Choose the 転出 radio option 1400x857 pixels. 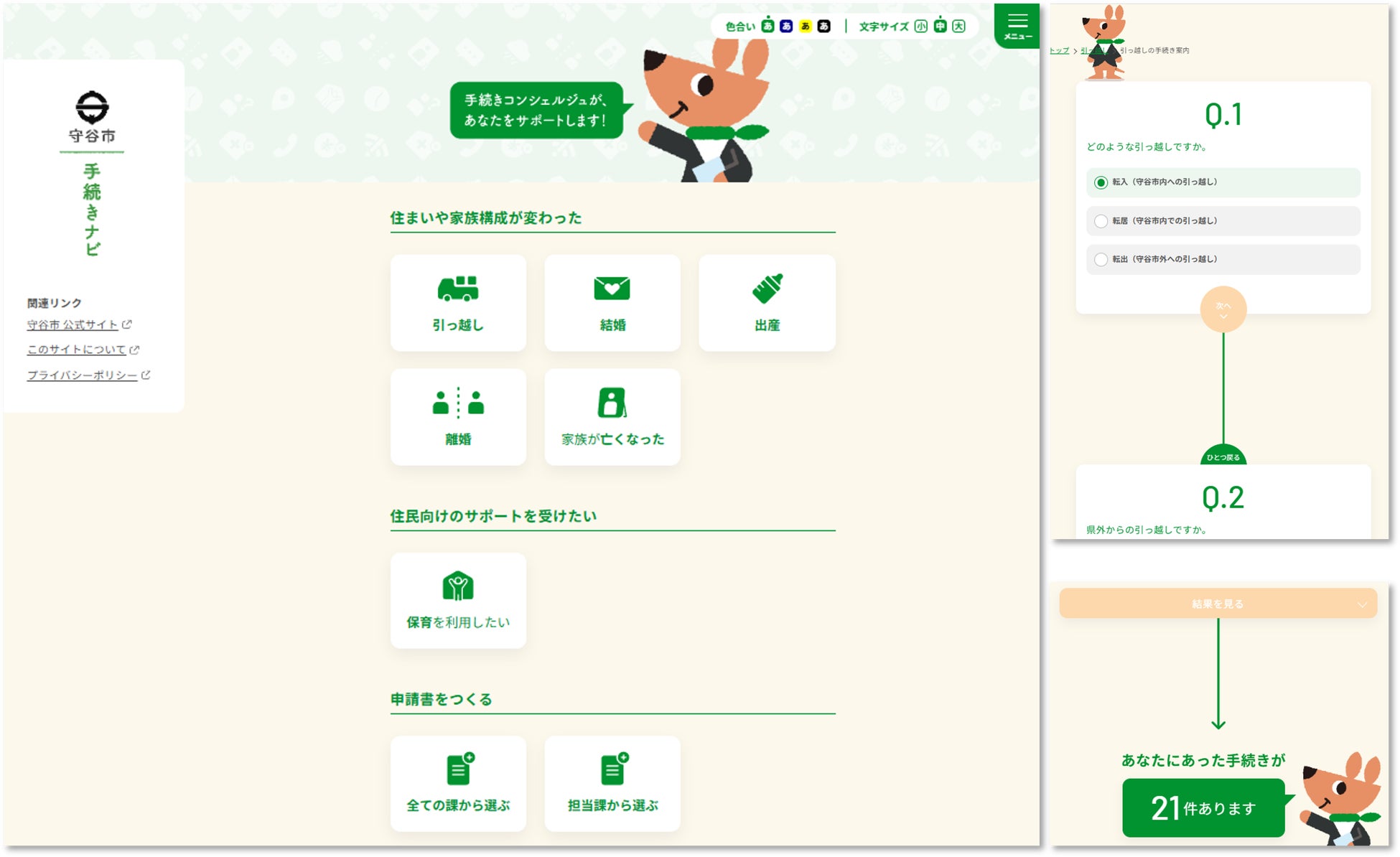tap(1101, 259)
